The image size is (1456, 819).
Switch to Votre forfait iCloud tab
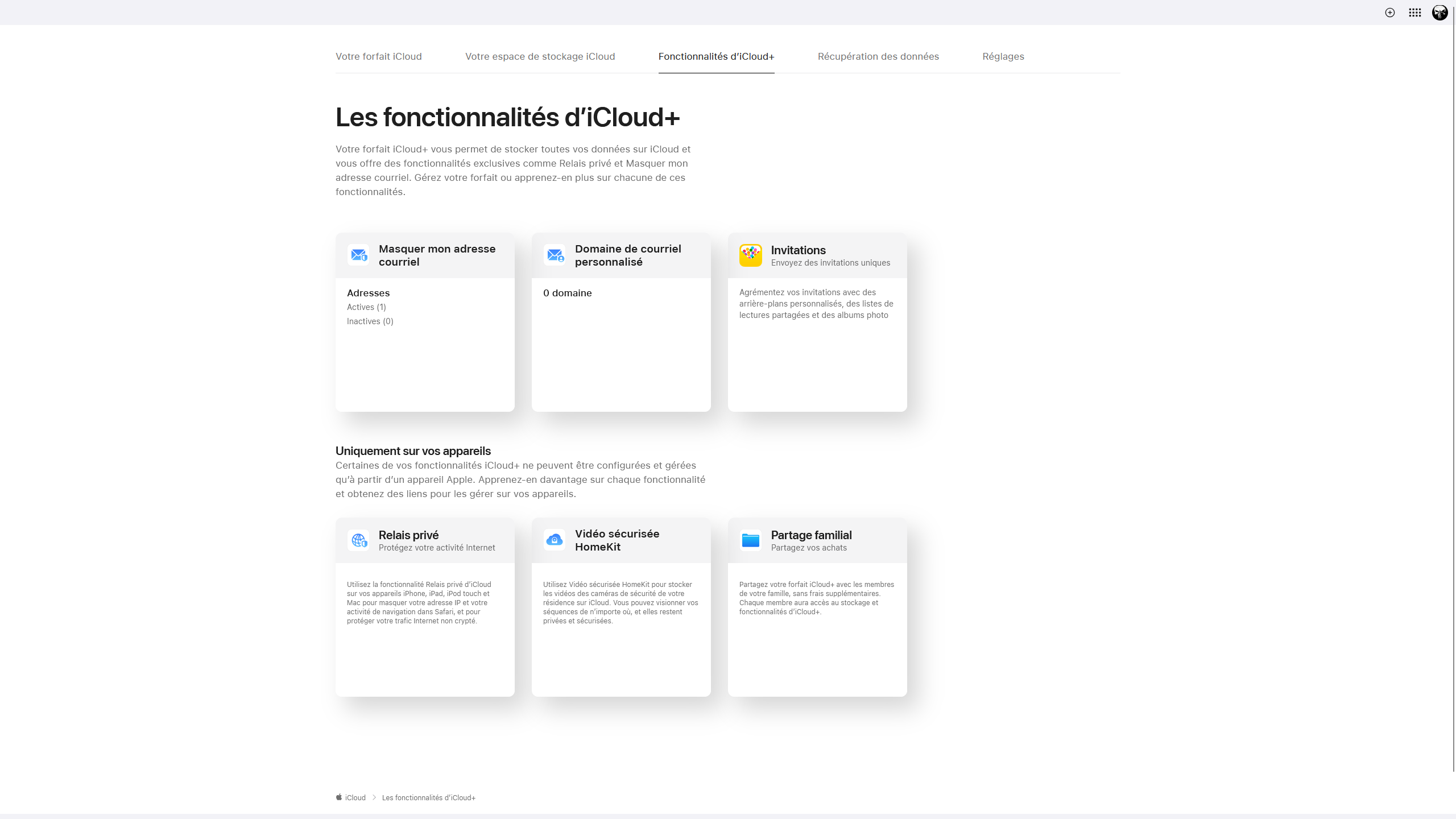379,56
